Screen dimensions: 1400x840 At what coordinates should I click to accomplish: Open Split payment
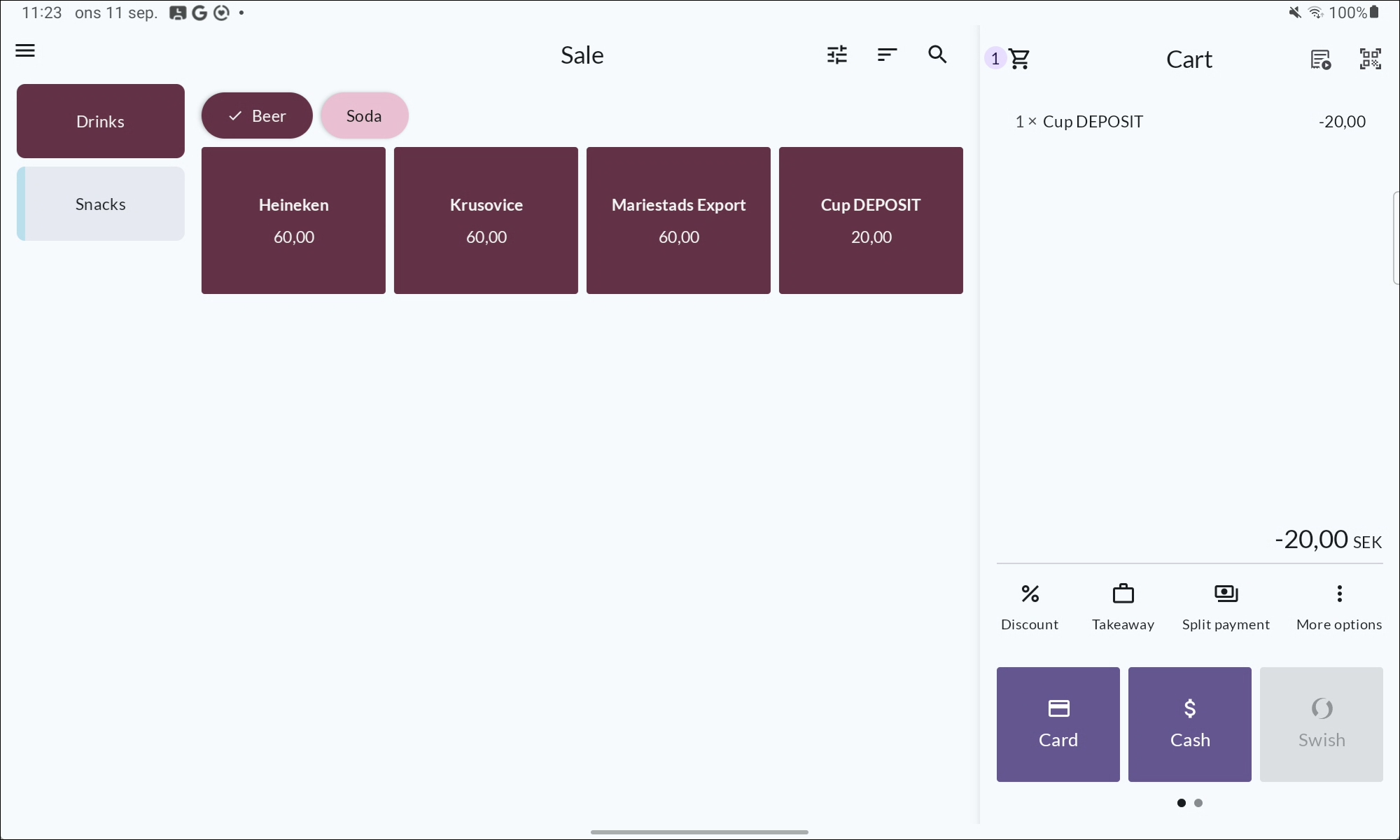1226,608
